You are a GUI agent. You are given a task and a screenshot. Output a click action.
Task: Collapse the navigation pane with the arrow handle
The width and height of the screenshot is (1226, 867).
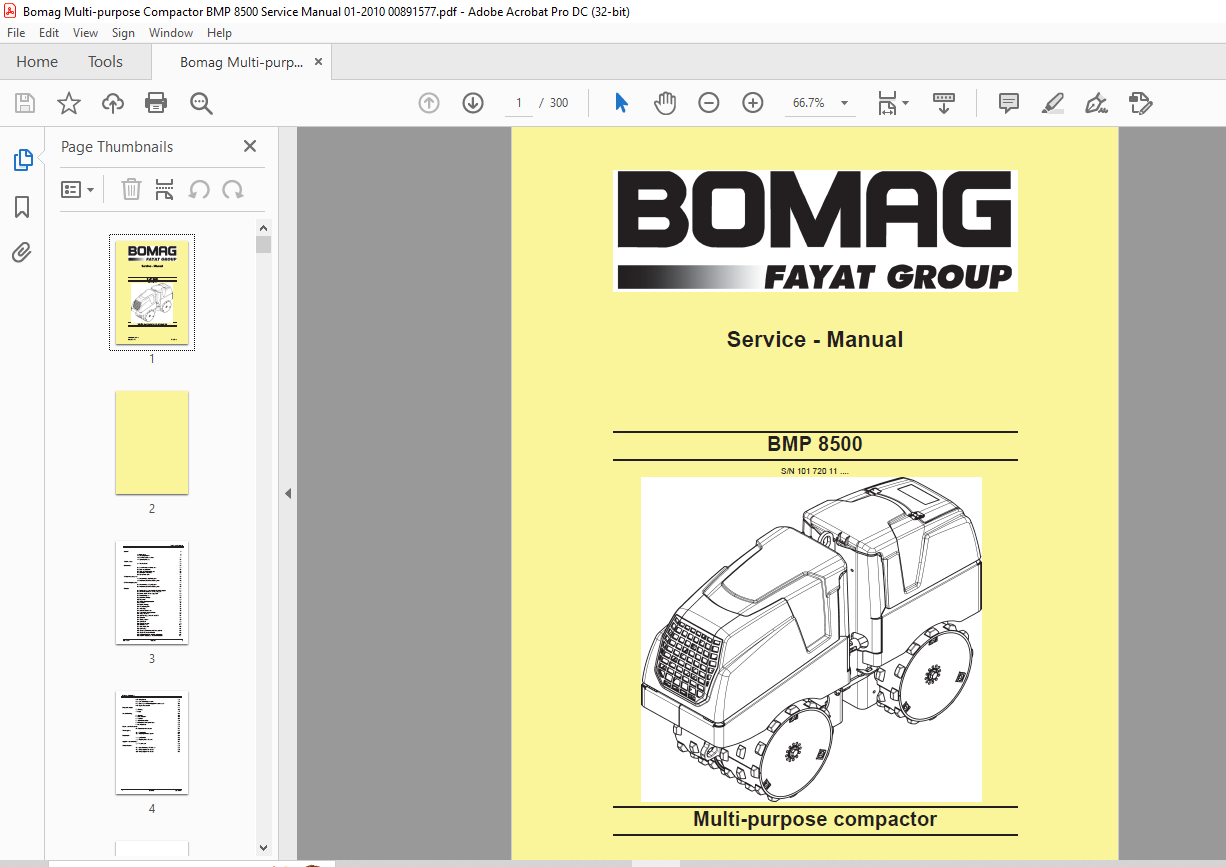click(x=288, y=493)
